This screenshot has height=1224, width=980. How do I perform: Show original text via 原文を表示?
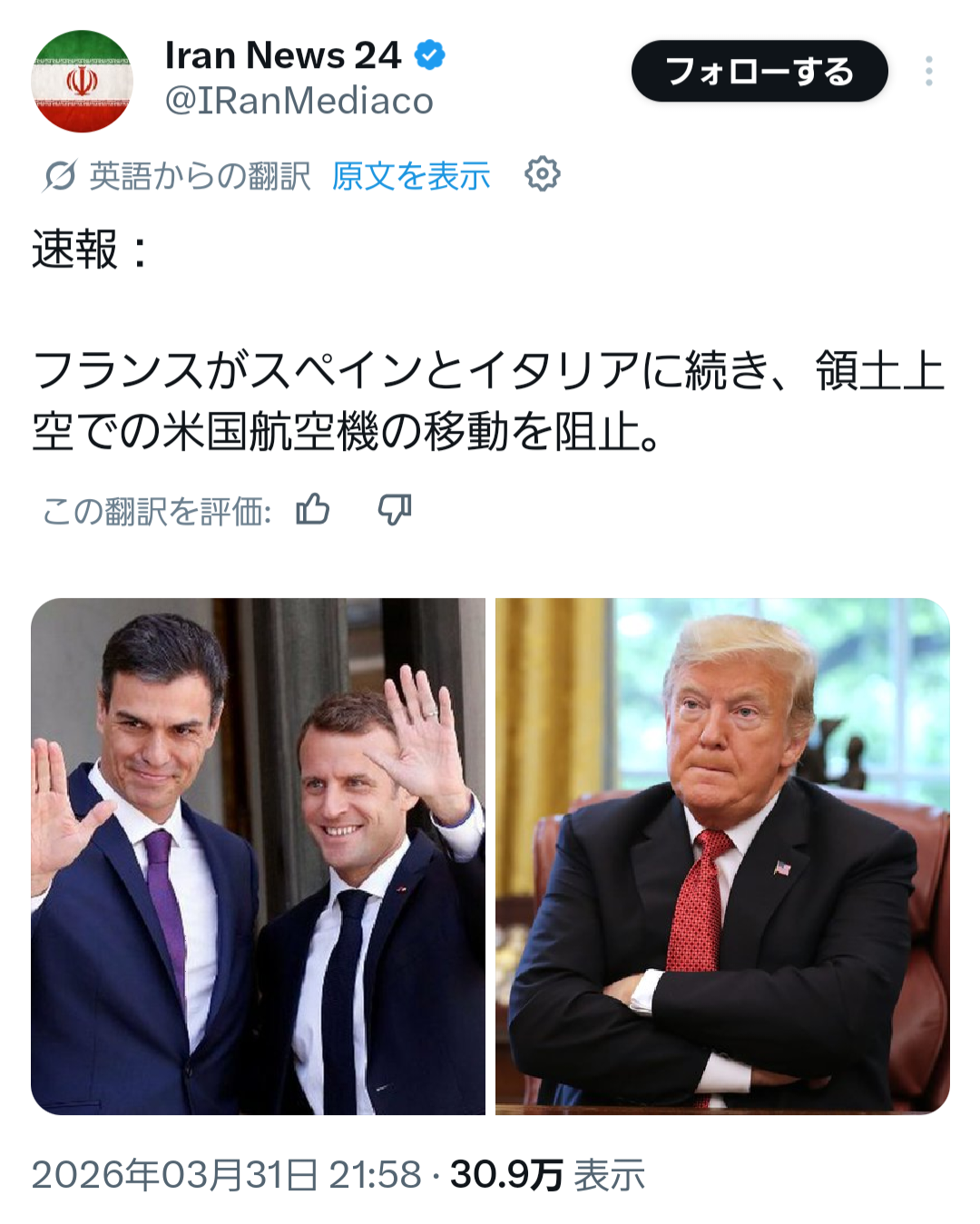(x=411, y=175)
